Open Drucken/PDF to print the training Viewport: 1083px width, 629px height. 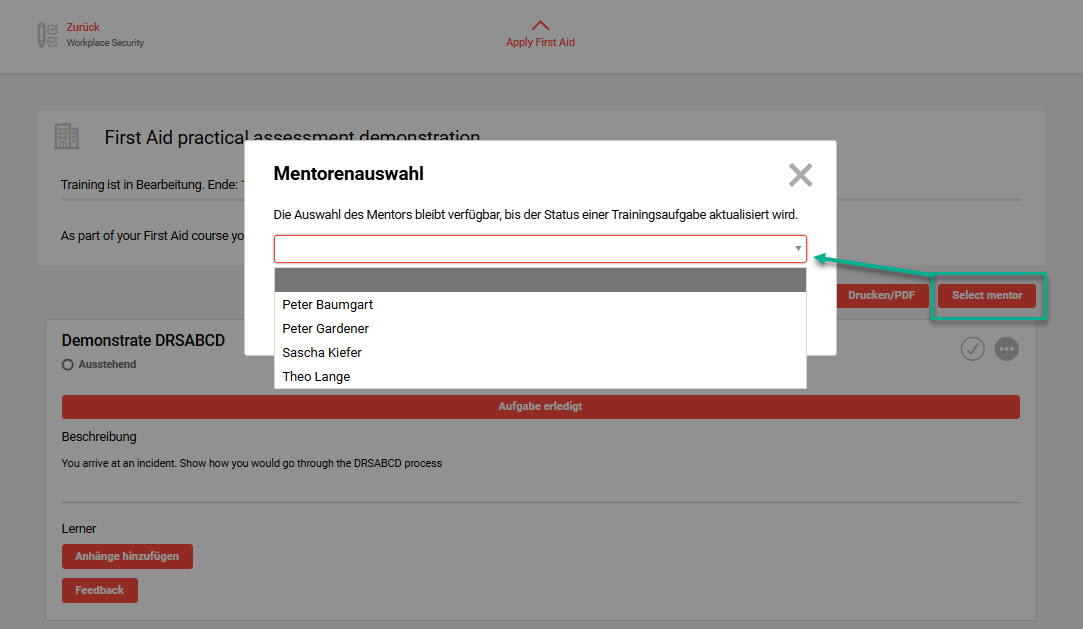[x=881, y=295]
